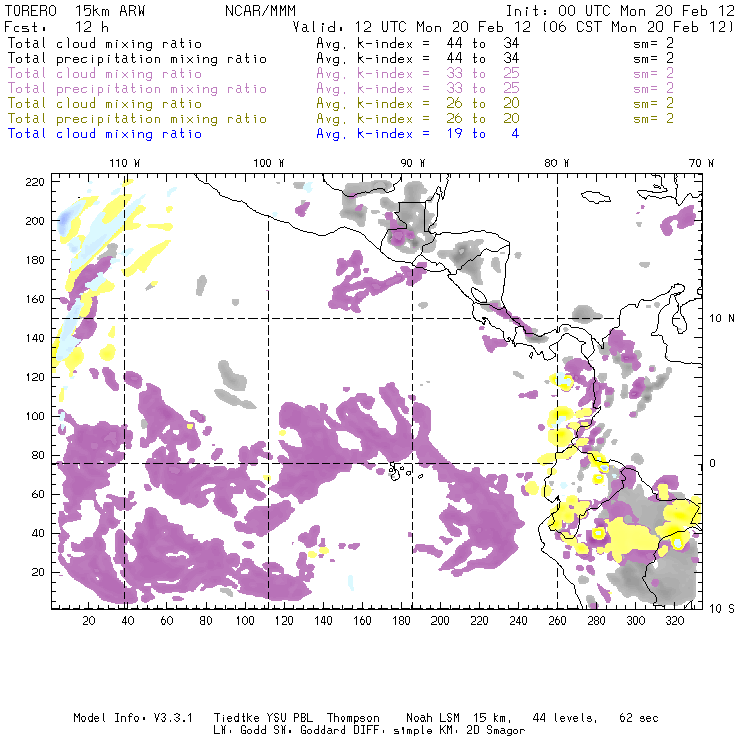Click purple 'Total cloud mixing ratio' legend row
This screenshot has width=740, height=740.
[105, 74]
